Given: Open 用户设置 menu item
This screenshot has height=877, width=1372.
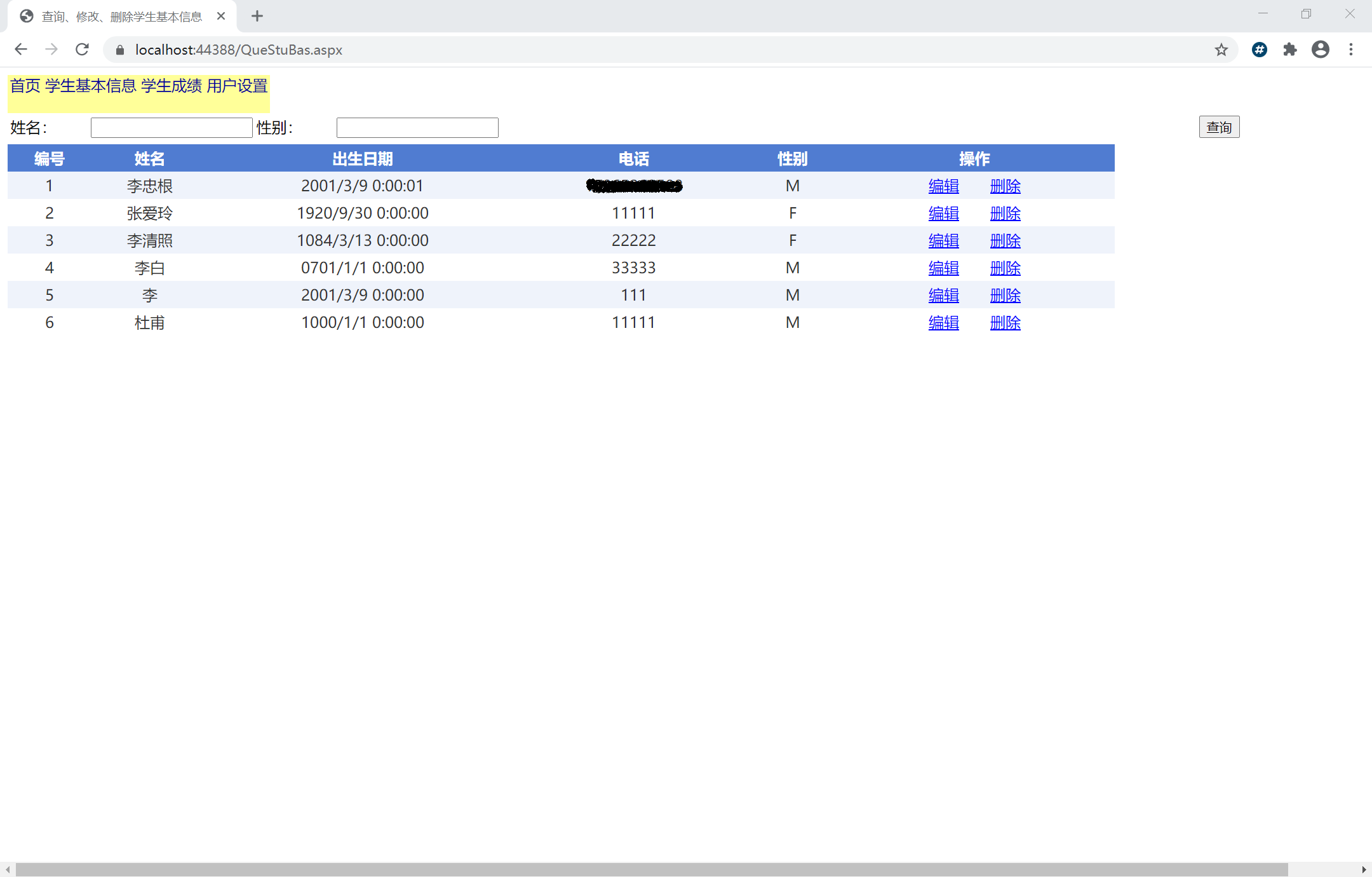Looking at the screenshot, I should tap(237, 86).
